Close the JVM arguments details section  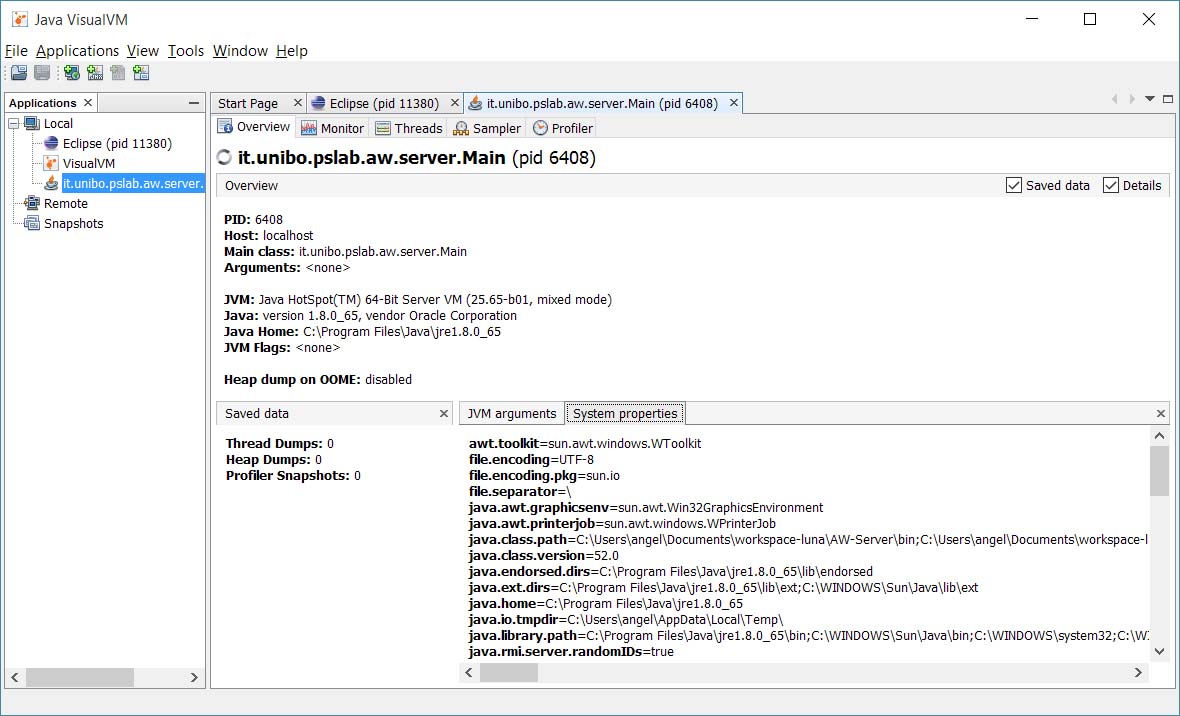coord(1160,413)
